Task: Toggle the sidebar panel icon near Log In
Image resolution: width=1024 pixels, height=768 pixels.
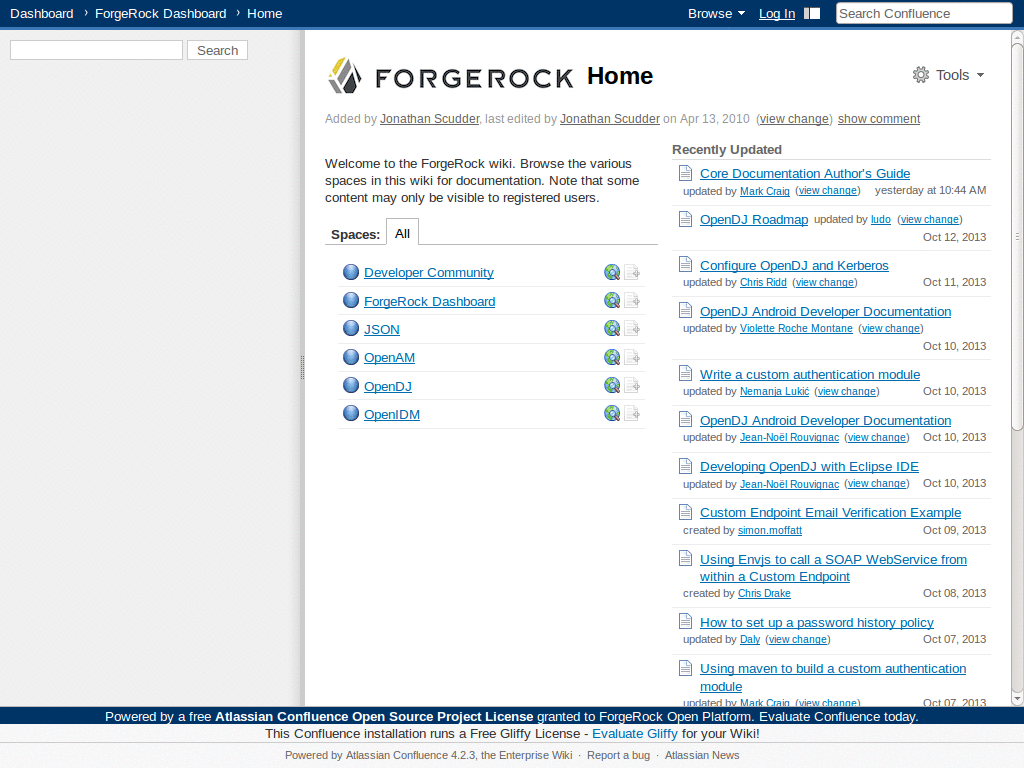Action: pos(812,14)
